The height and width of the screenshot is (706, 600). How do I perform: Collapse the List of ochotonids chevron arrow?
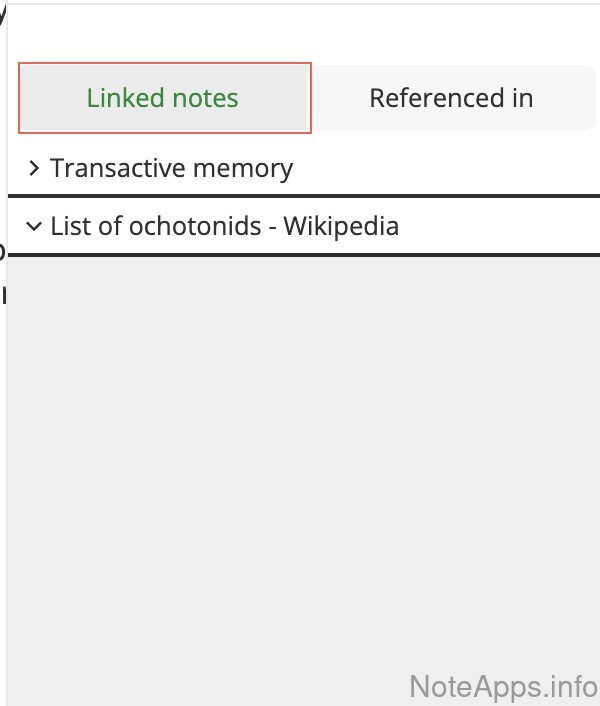coord(35,226)
